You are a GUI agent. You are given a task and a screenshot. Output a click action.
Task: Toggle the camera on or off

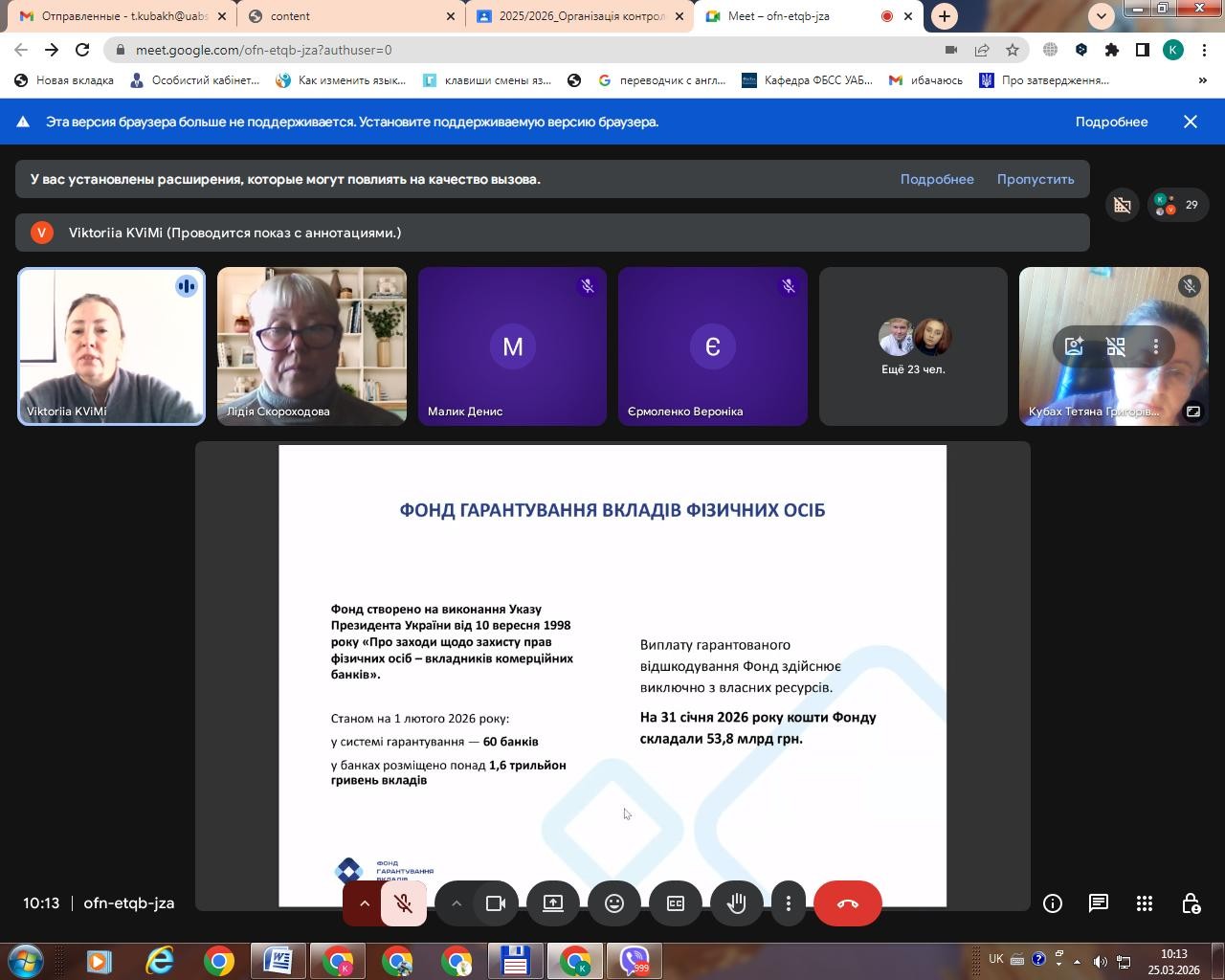click(x=496, y=903)
